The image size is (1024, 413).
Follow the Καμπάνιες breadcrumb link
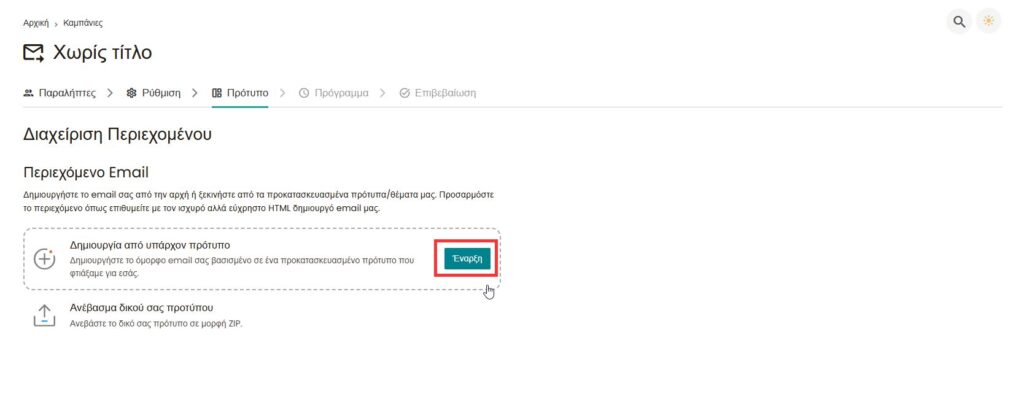click(83, 23)
